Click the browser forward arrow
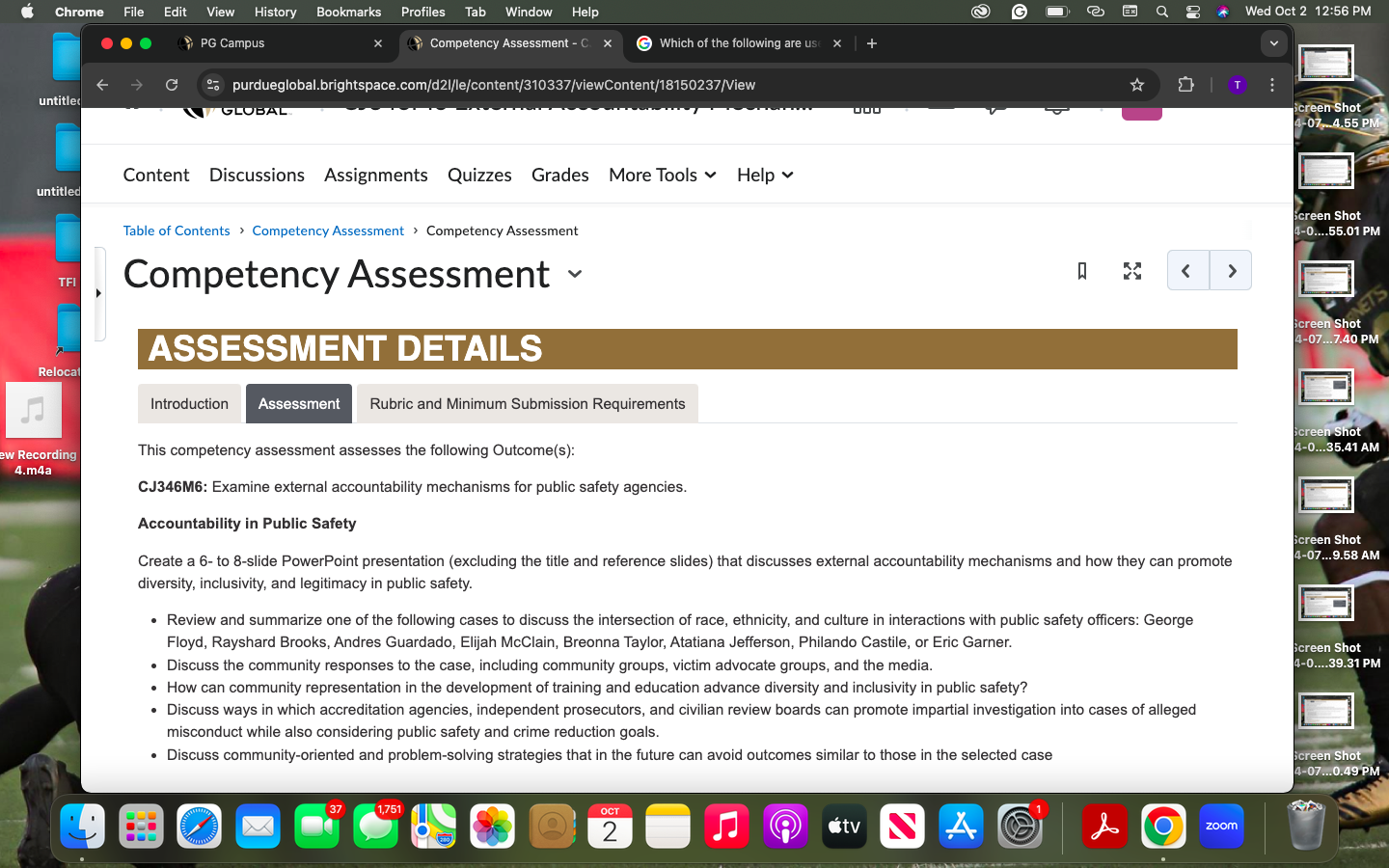 pyautogui.click(x=137, y=85)
